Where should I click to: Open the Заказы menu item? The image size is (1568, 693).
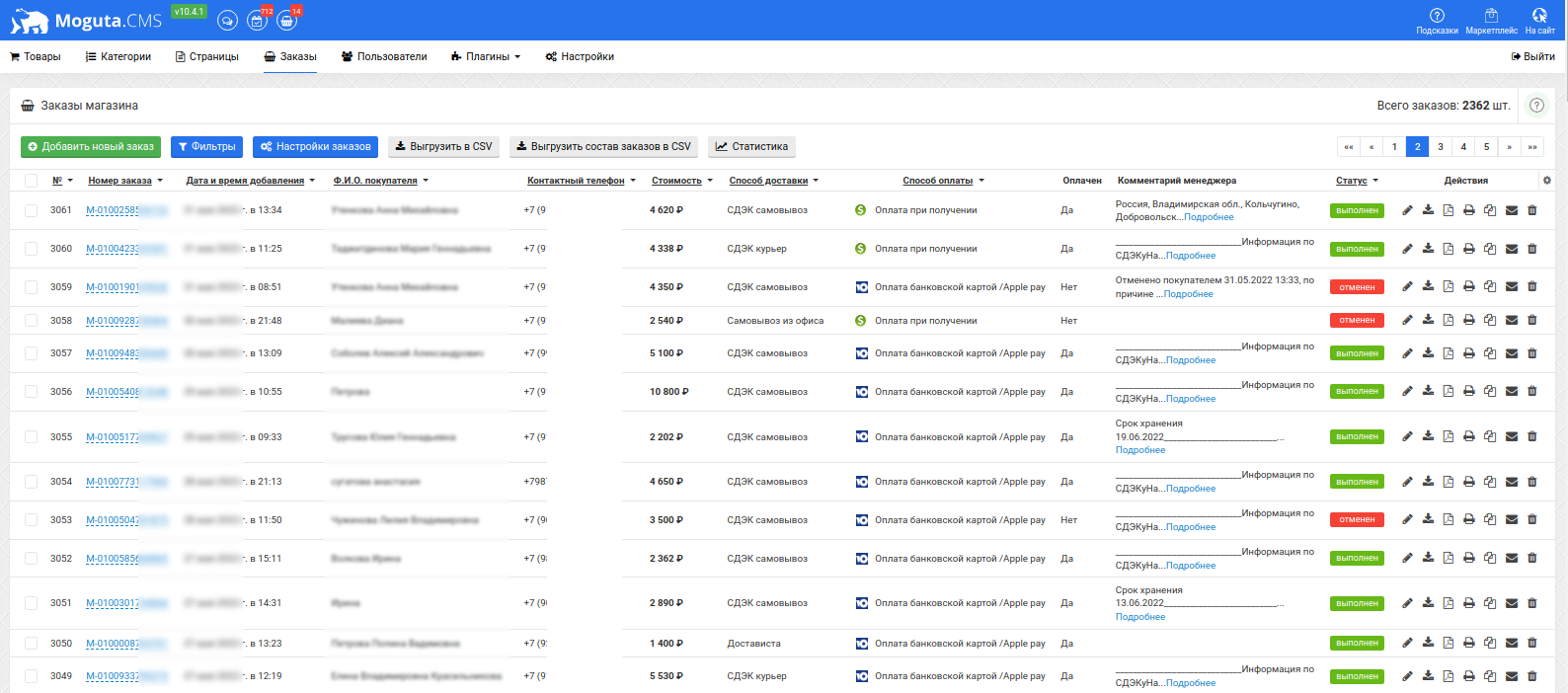290,57
